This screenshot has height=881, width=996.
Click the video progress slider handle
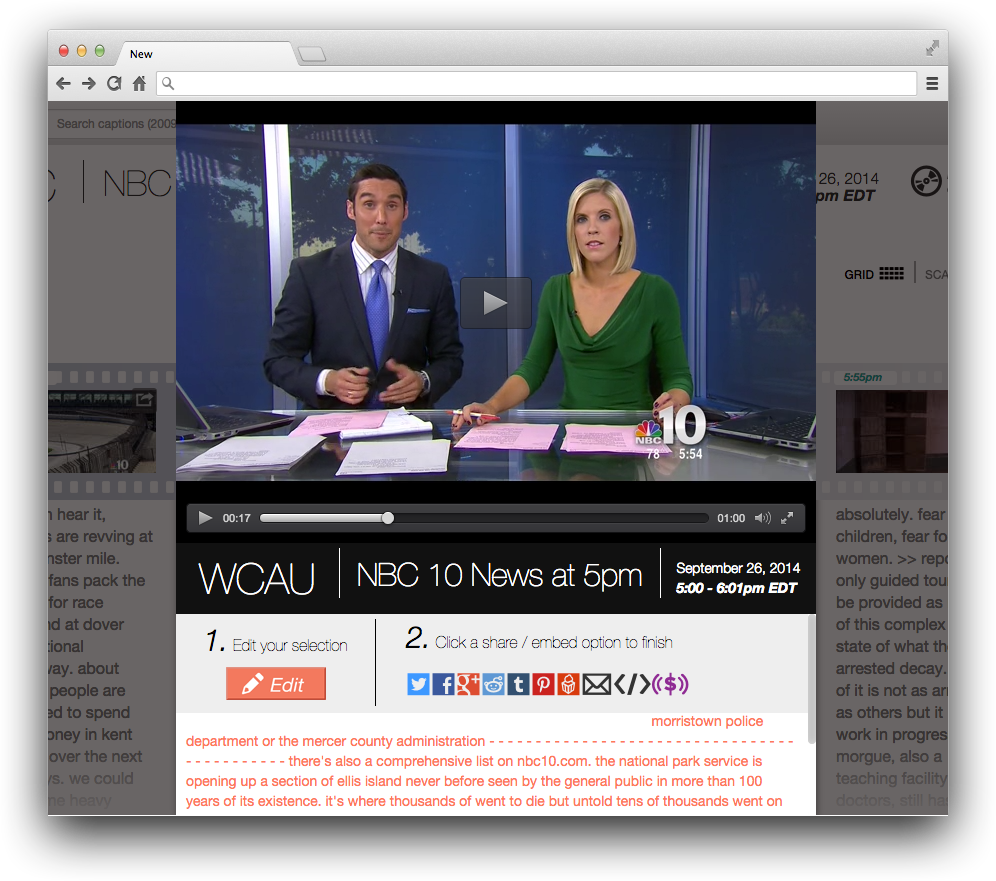(x=387, y=518)
